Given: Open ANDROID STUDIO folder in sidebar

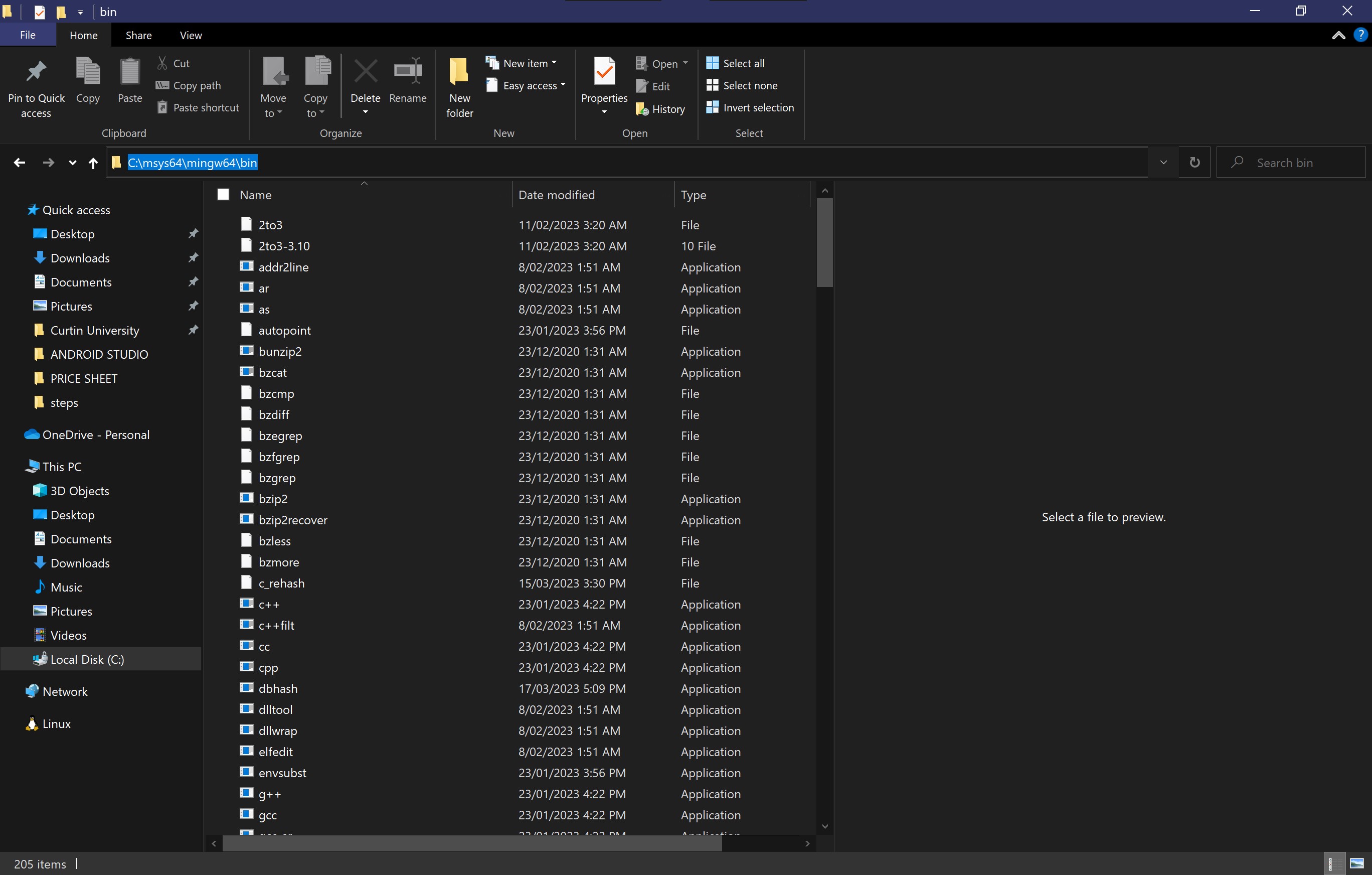Looking at the screenshot, I should click(99, 355).
